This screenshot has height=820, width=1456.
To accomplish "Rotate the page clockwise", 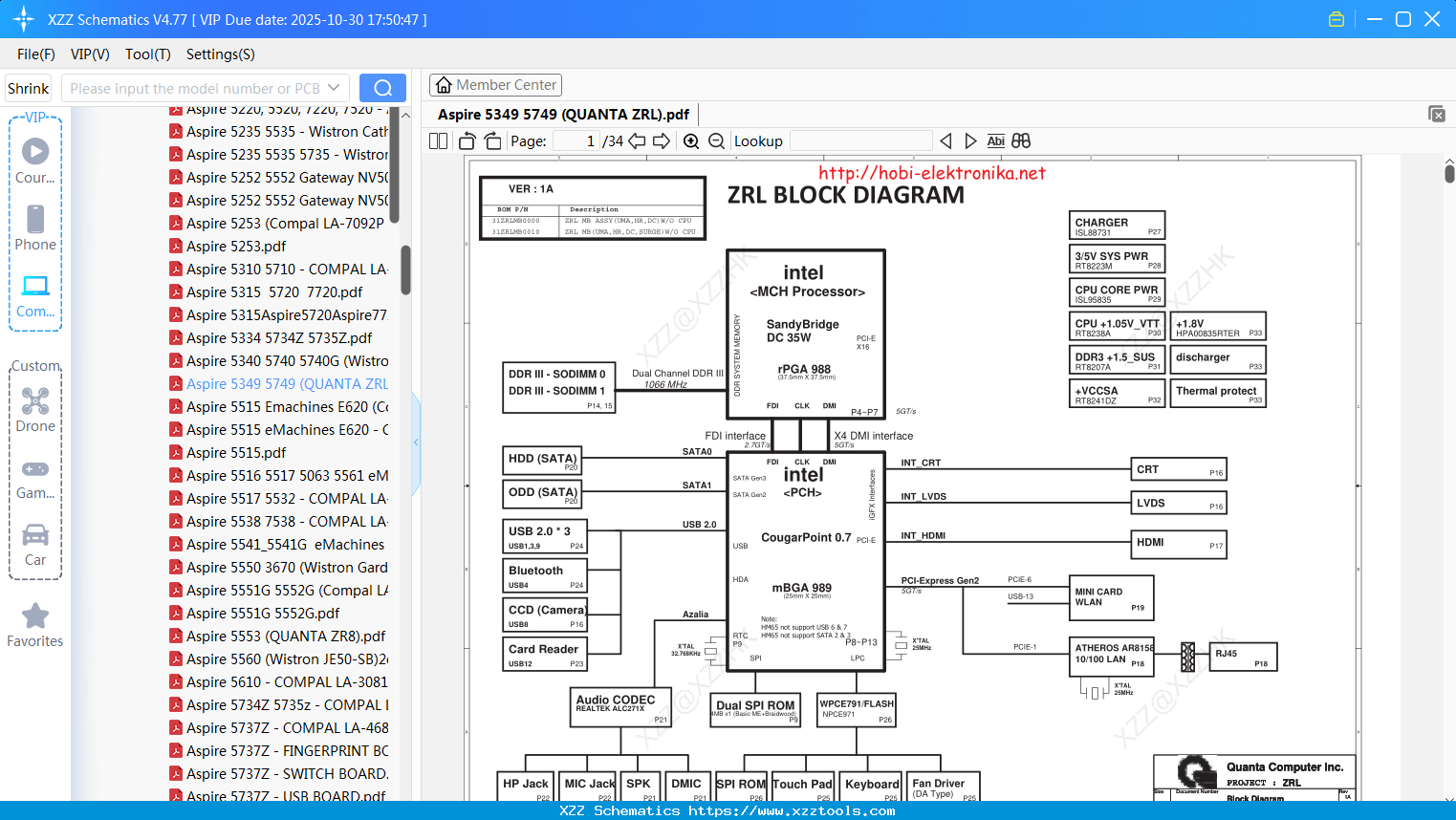I will point(493,141).
